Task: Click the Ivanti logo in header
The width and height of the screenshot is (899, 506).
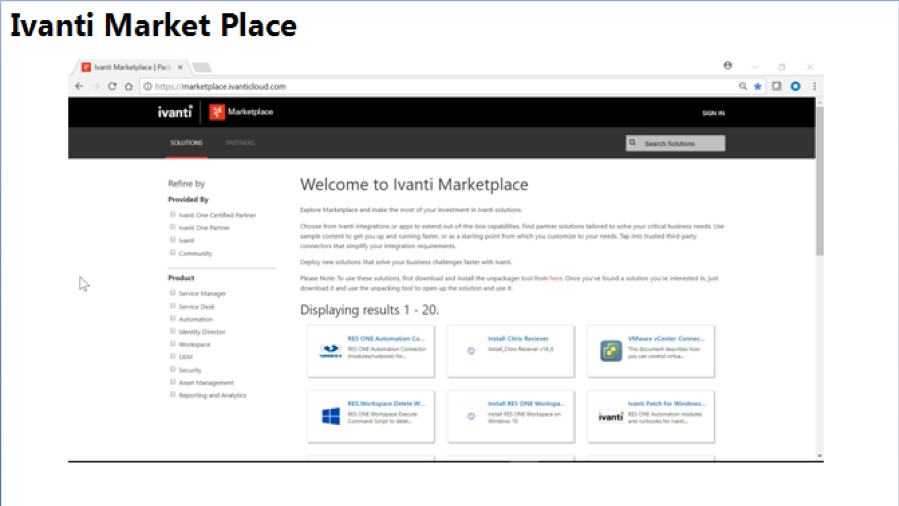Action: click(x=174, y=112)
